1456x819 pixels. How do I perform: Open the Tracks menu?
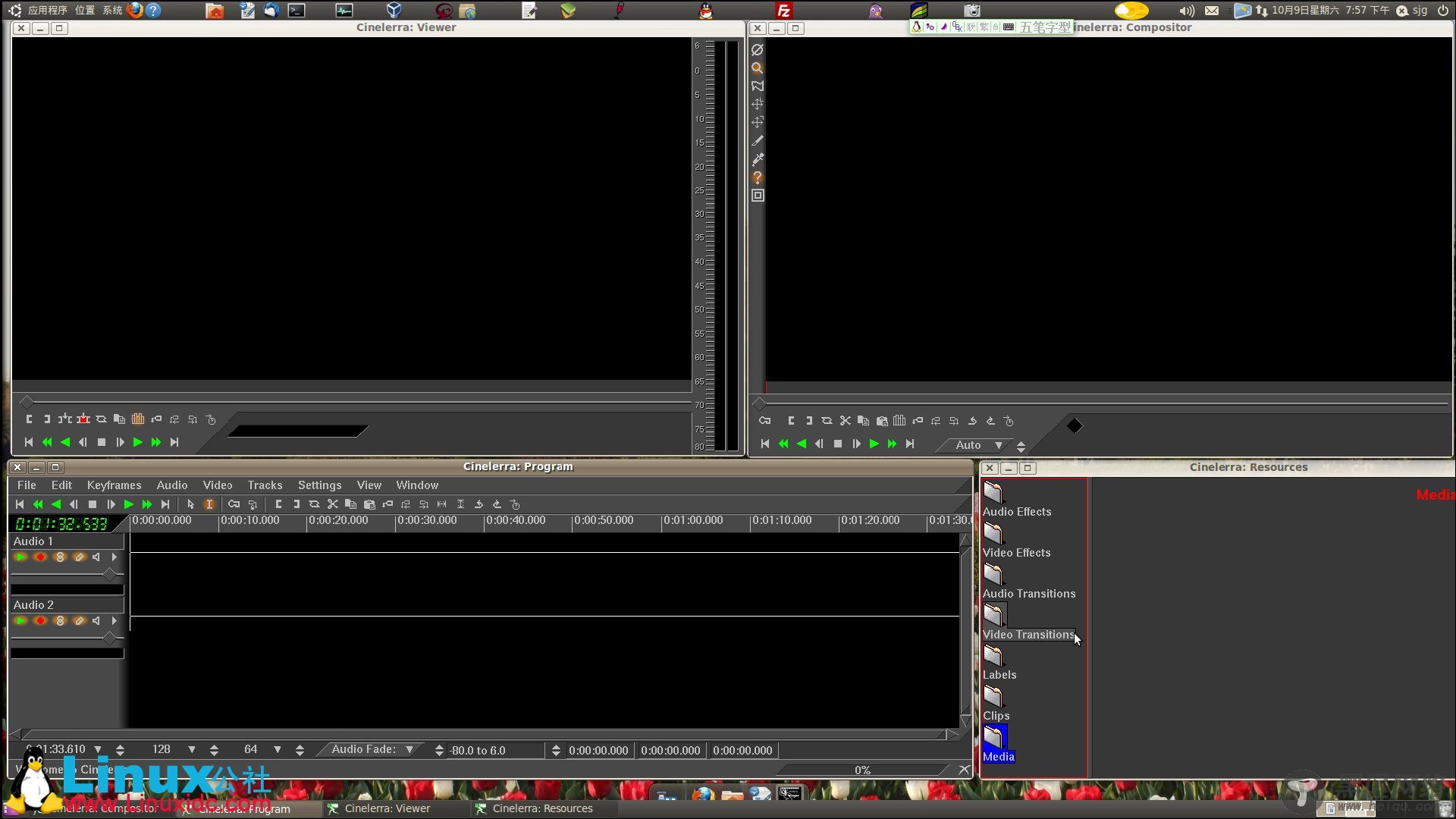[265, 485]
